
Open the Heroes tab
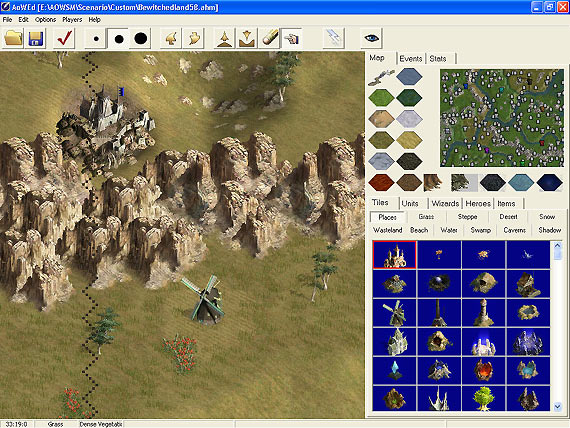pos(478,204)
